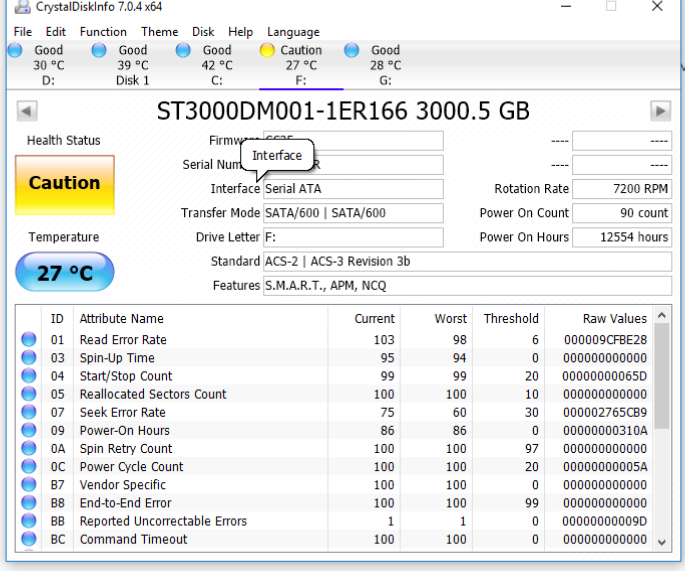Click the scroll up arrow of attribute list
The image size is (685, 571).
(x=661, y=315)
